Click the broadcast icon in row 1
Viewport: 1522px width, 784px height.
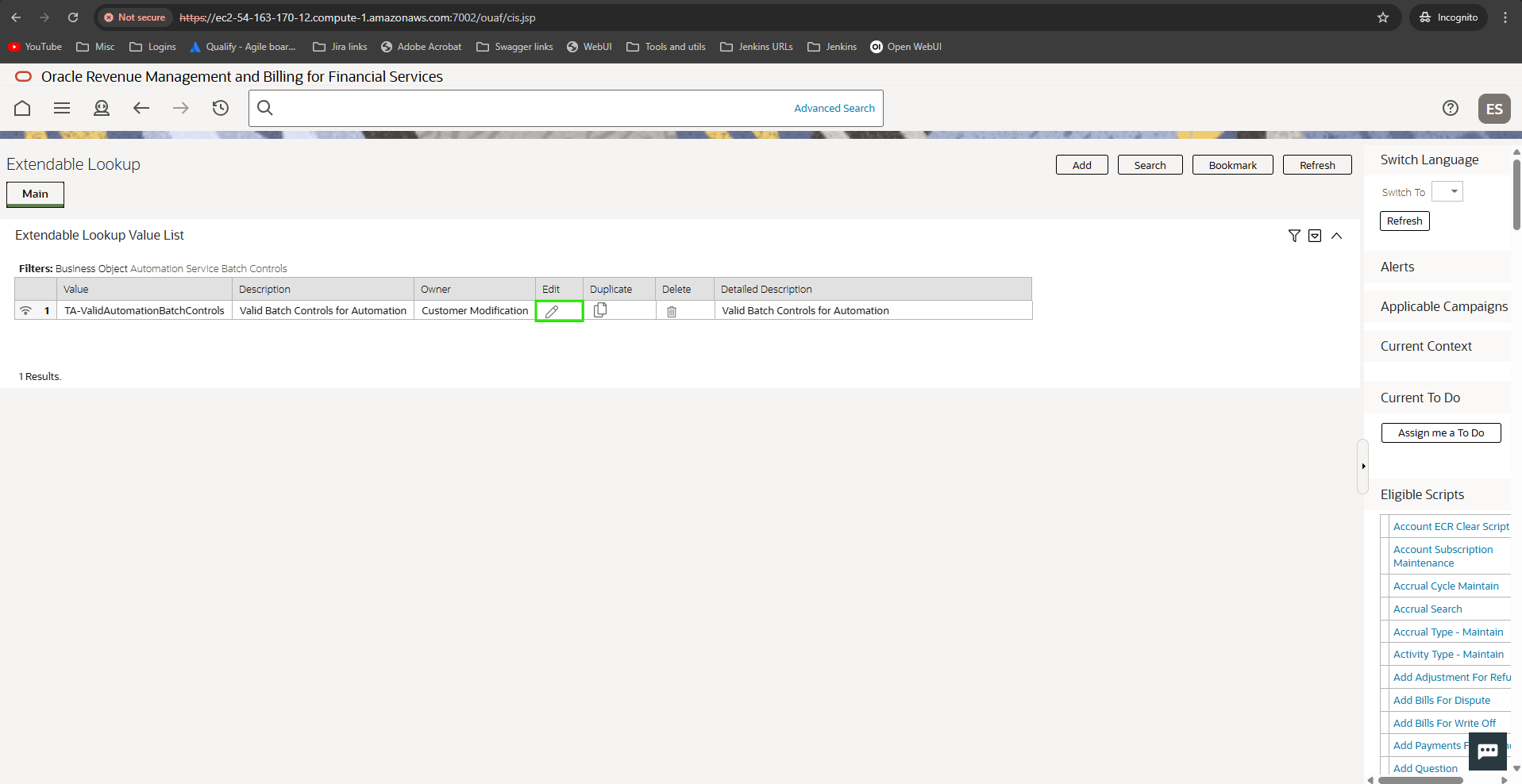click(x=26, y=310)
